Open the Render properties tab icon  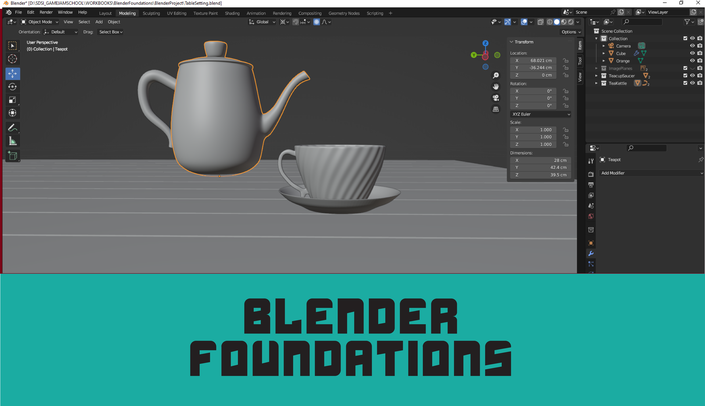(591, 174)
